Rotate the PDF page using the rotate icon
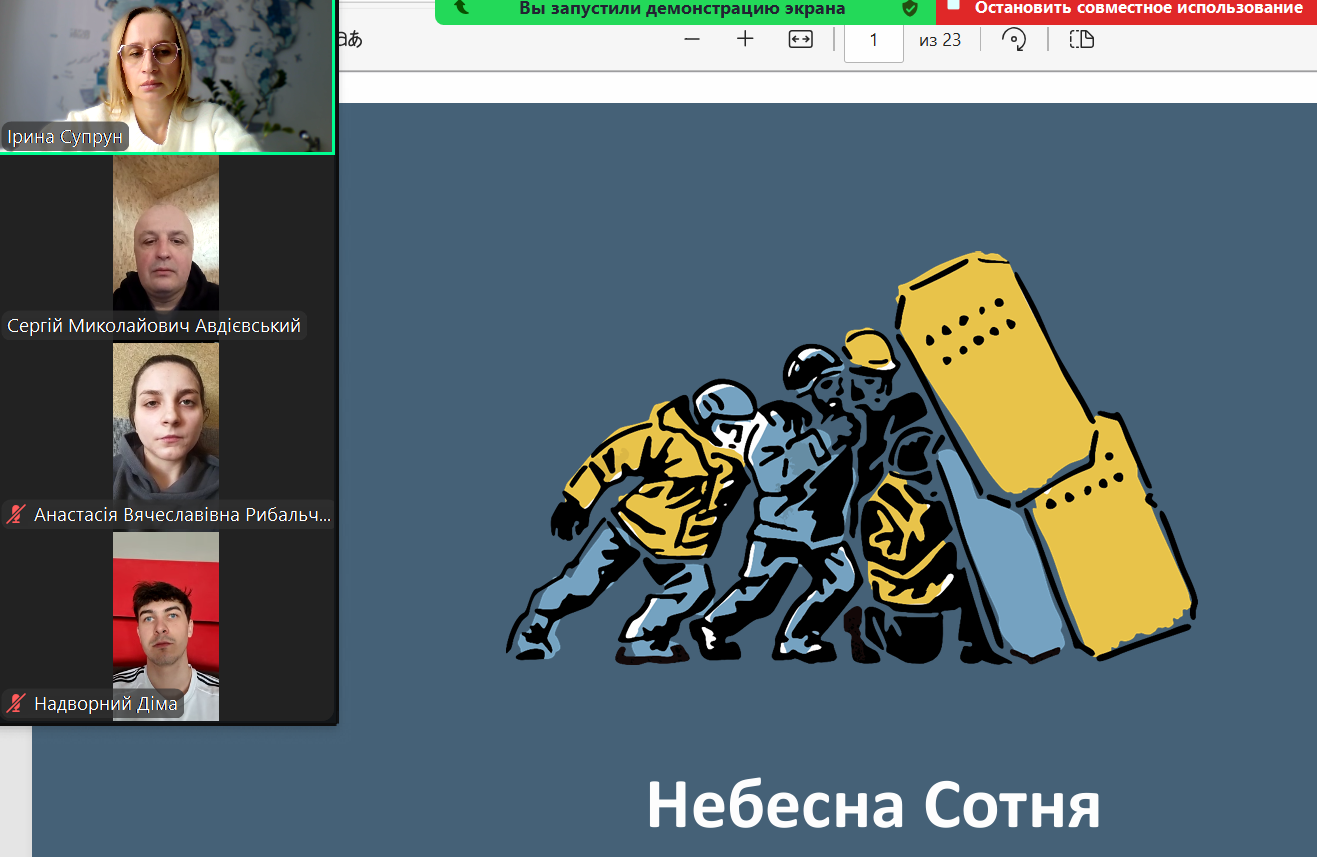Image resolution: width=1317 pixels, height=857 pixels. click(1014, 40)
